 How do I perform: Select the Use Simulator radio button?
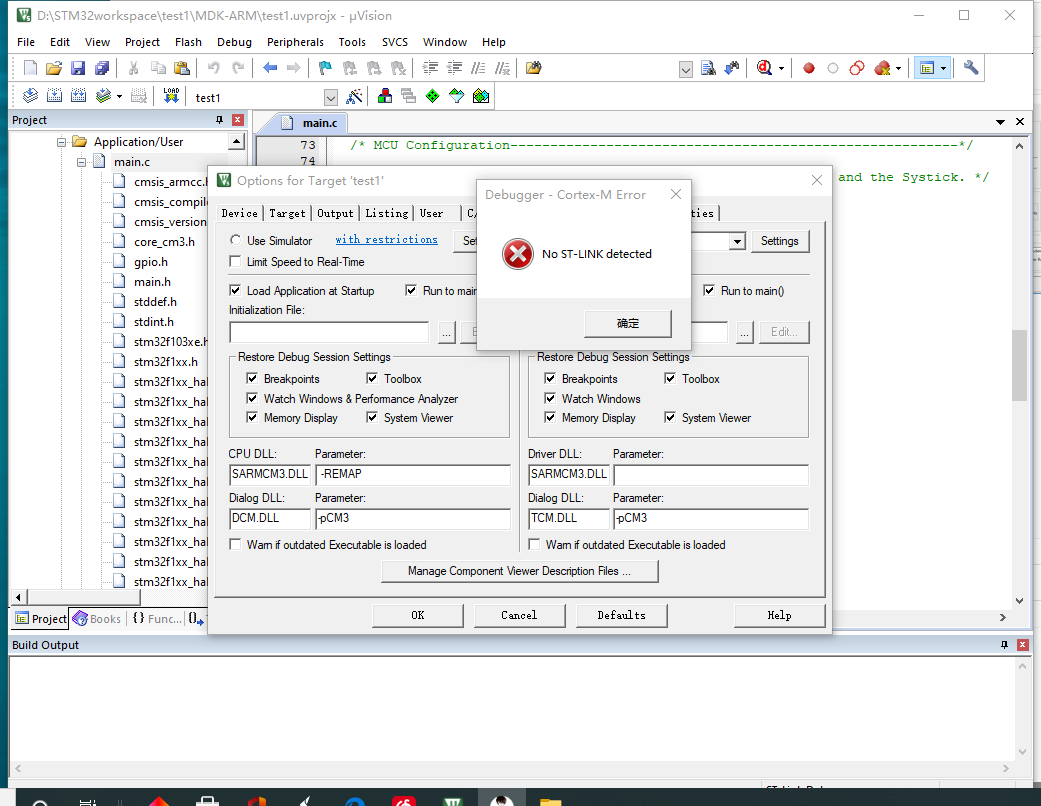[235, 240]
